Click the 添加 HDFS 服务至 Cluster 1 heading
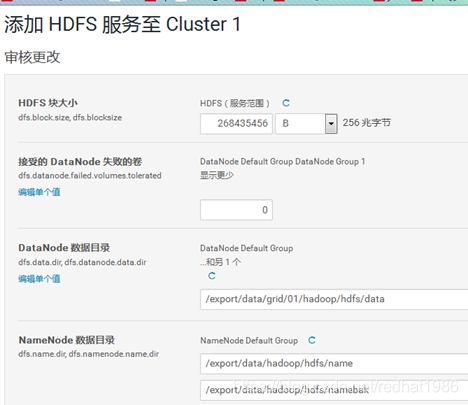Screen dimensions: 468x405 click(122, 25)
